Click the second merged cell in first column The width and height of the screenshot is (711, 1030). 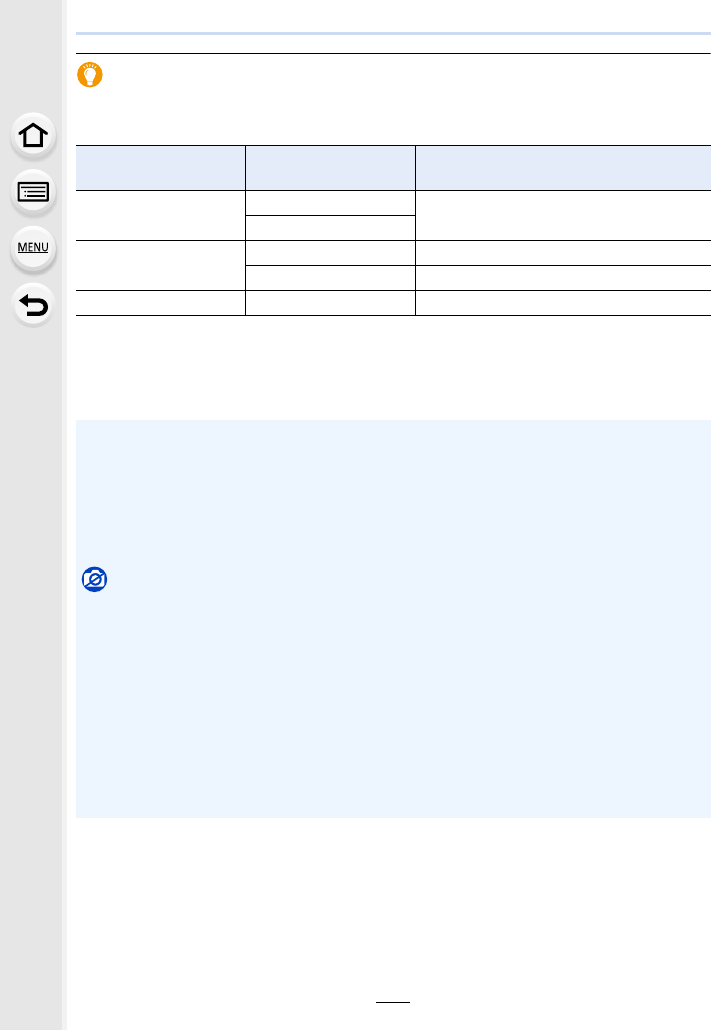tap(160, 265)
